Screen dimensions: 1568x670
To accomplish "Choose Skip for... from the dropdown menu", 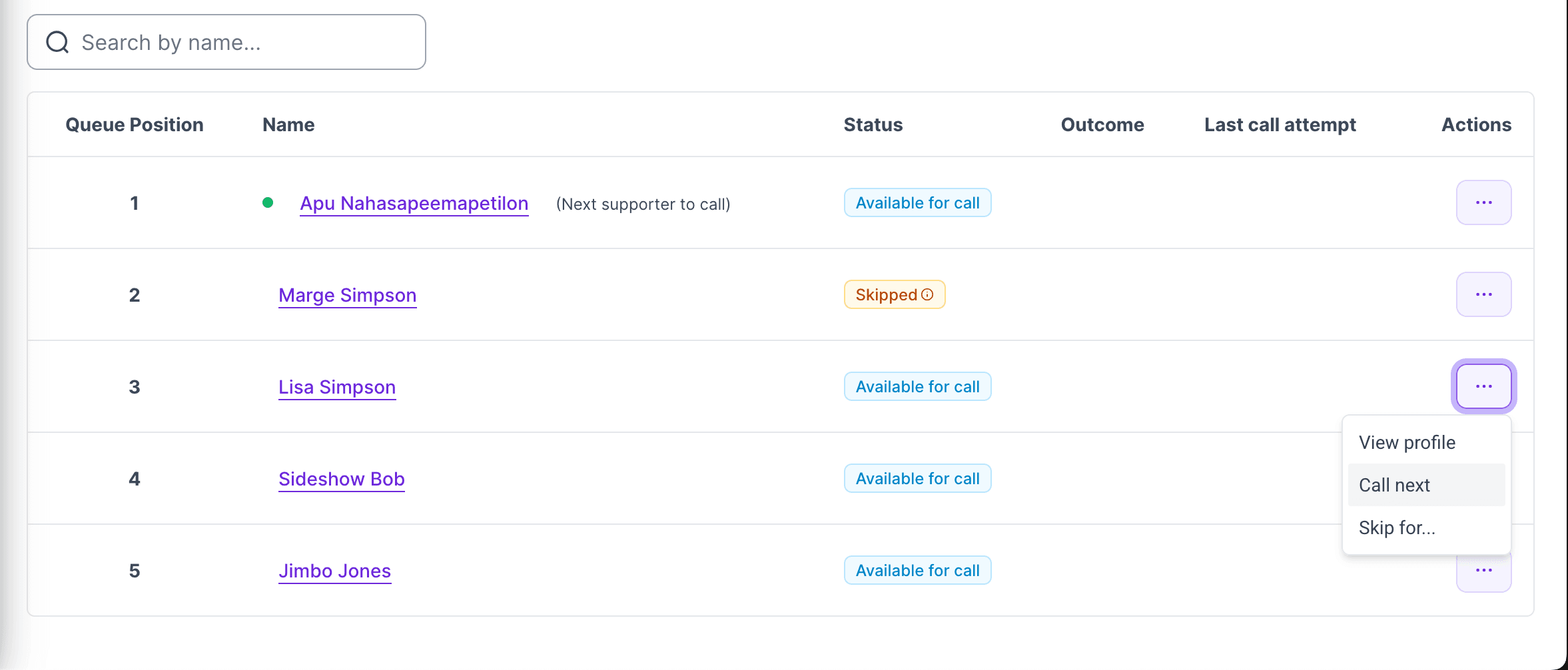I will coord(1397,527).
